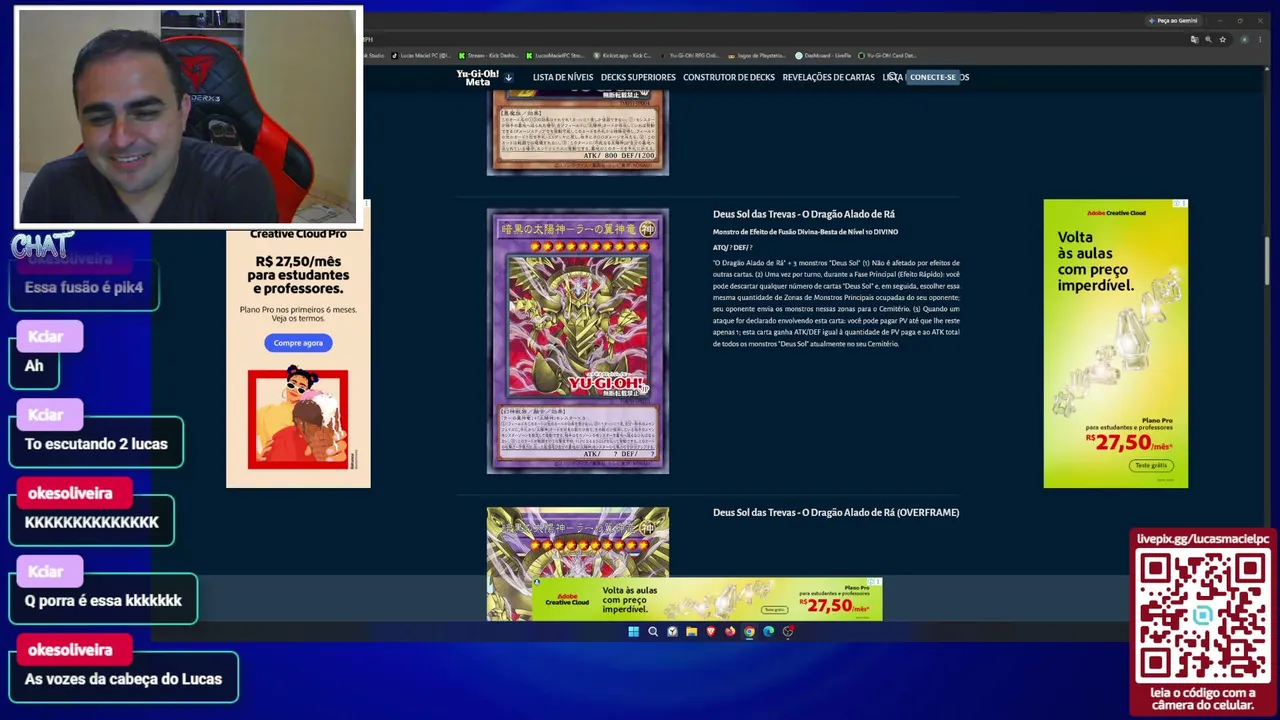Go to CONSTRUTOR DE DECKS
The width and height of the screenshot is (1280, 720).
tap(729, 77)
